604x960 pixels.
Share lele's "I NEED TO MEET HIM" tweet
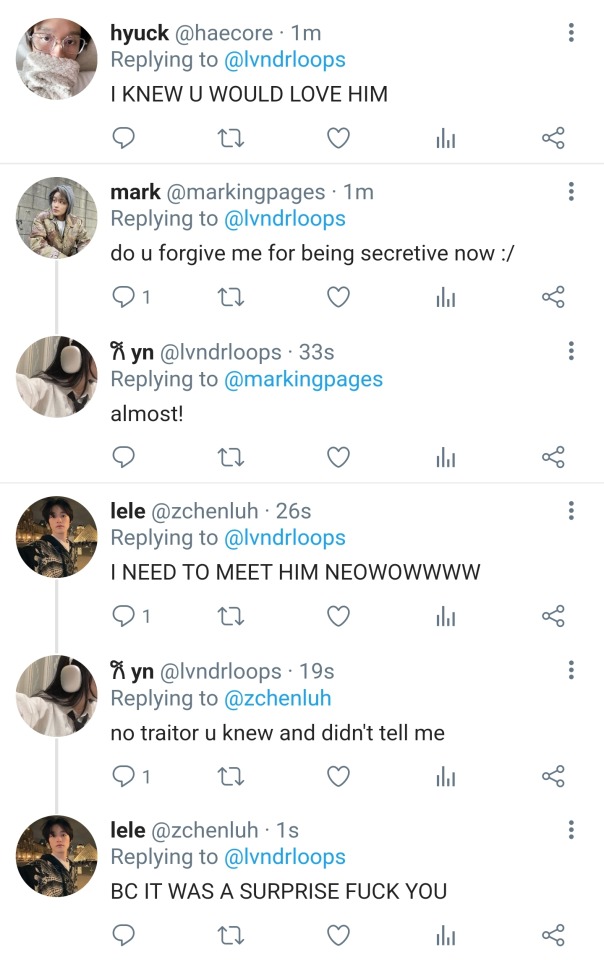pyautogui.click(x=553, y=616)
